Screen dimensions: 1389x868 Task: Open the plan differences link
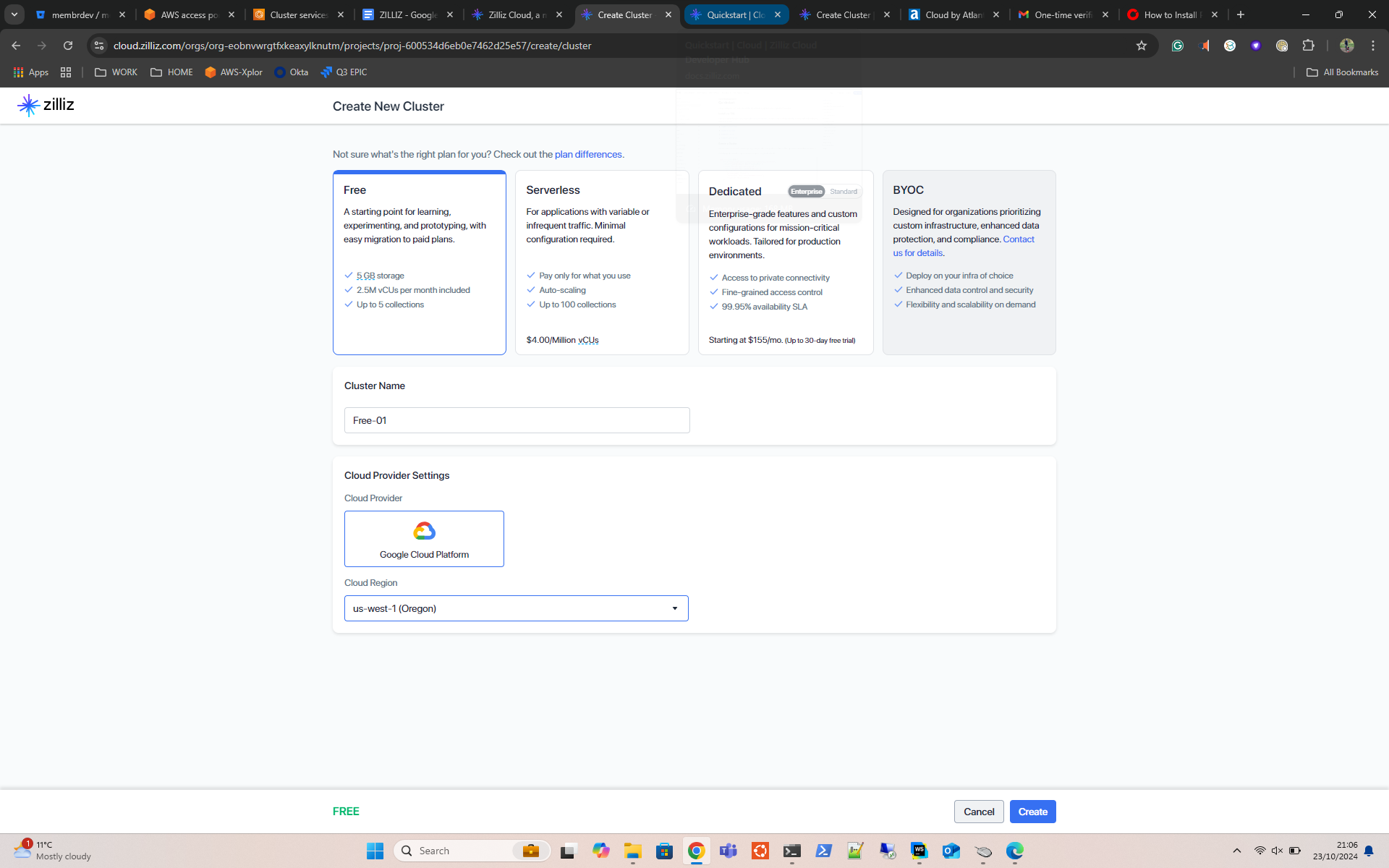click(x=587, y=155)
